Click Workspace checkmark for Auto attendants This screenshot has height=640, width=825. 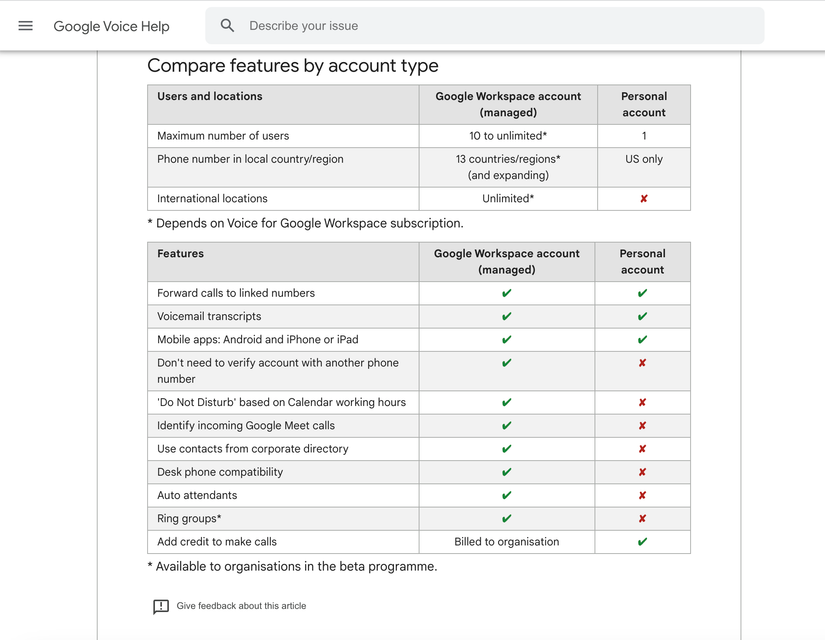(507, 495)
